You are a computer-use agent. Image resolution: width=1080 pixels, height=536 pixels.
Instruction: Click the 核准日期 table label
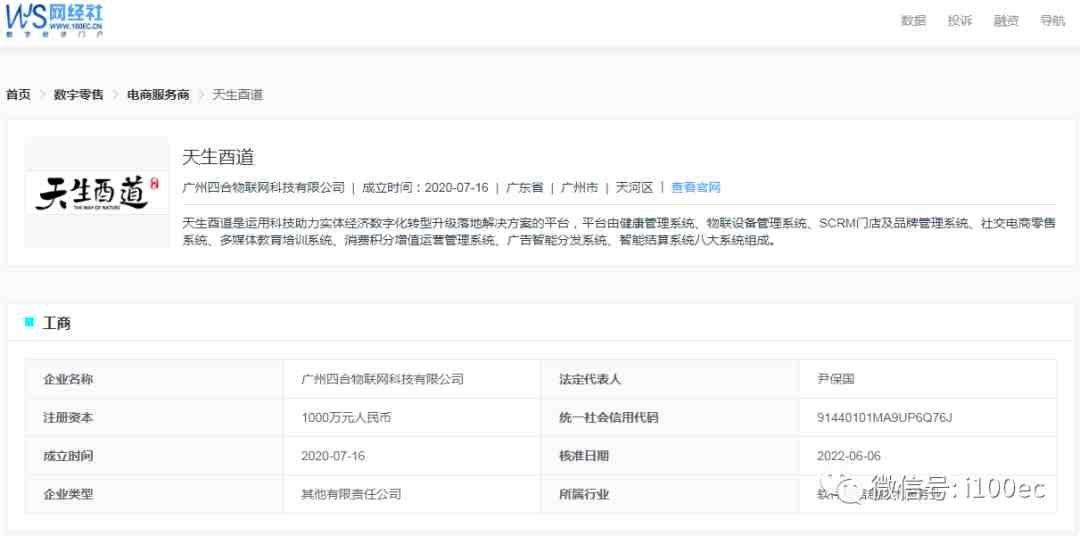coord(584,456)
